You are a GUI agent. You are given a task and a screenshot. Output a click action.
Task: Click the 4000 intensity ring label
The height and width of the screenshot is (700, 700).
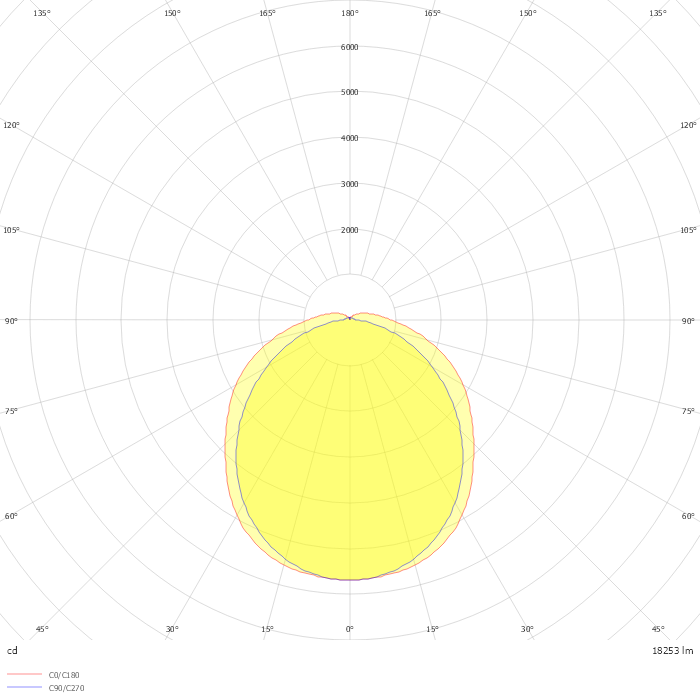[x=350, y=138]
